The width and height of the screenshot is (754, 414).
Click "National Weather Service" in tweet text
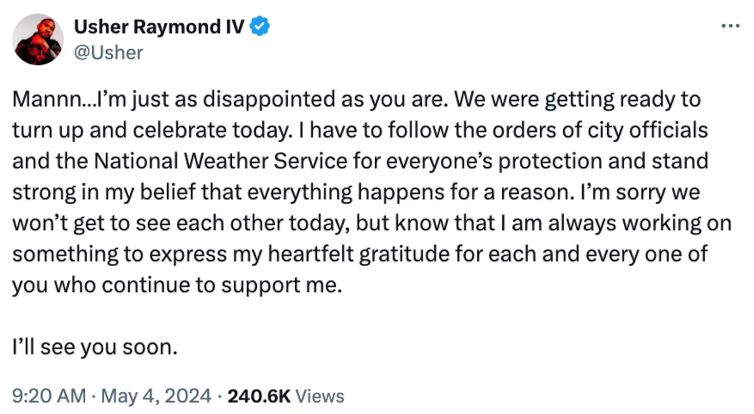click(x=220, y=161)
